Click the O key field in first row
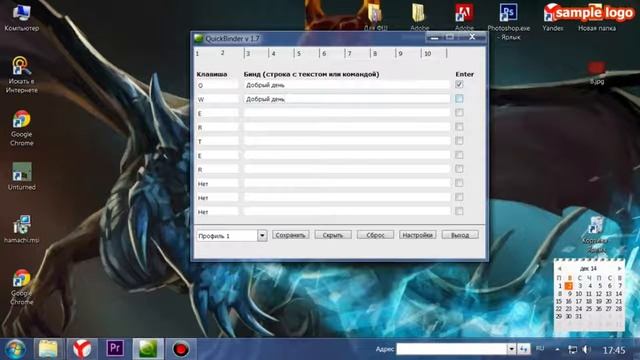 point(217,85)
